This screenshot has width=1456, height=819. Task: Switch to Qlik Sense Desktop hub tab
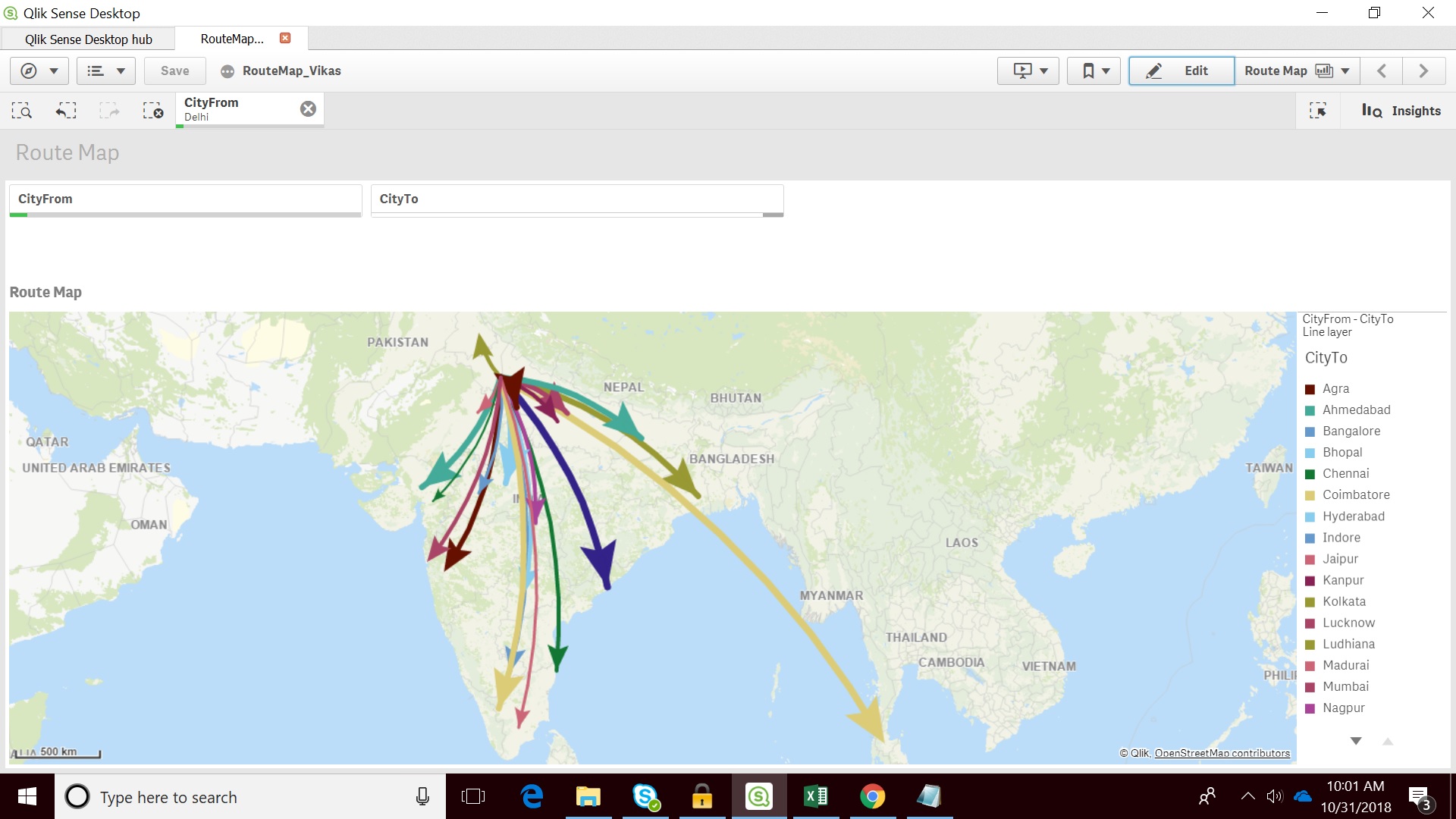click(88, 39)
